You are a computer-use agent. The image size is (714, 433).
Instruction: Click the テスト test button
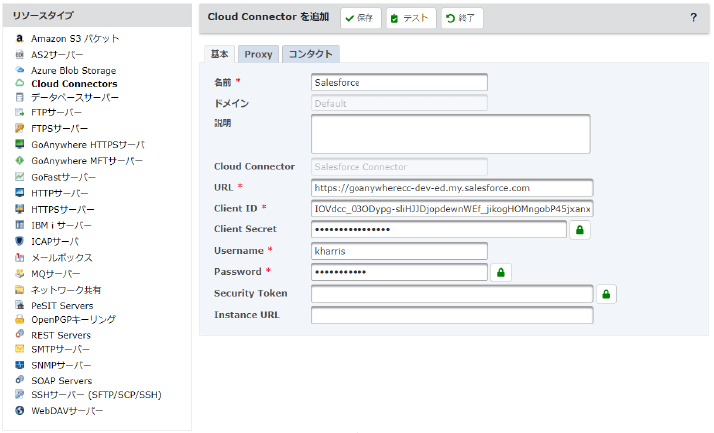coord(411,18)
